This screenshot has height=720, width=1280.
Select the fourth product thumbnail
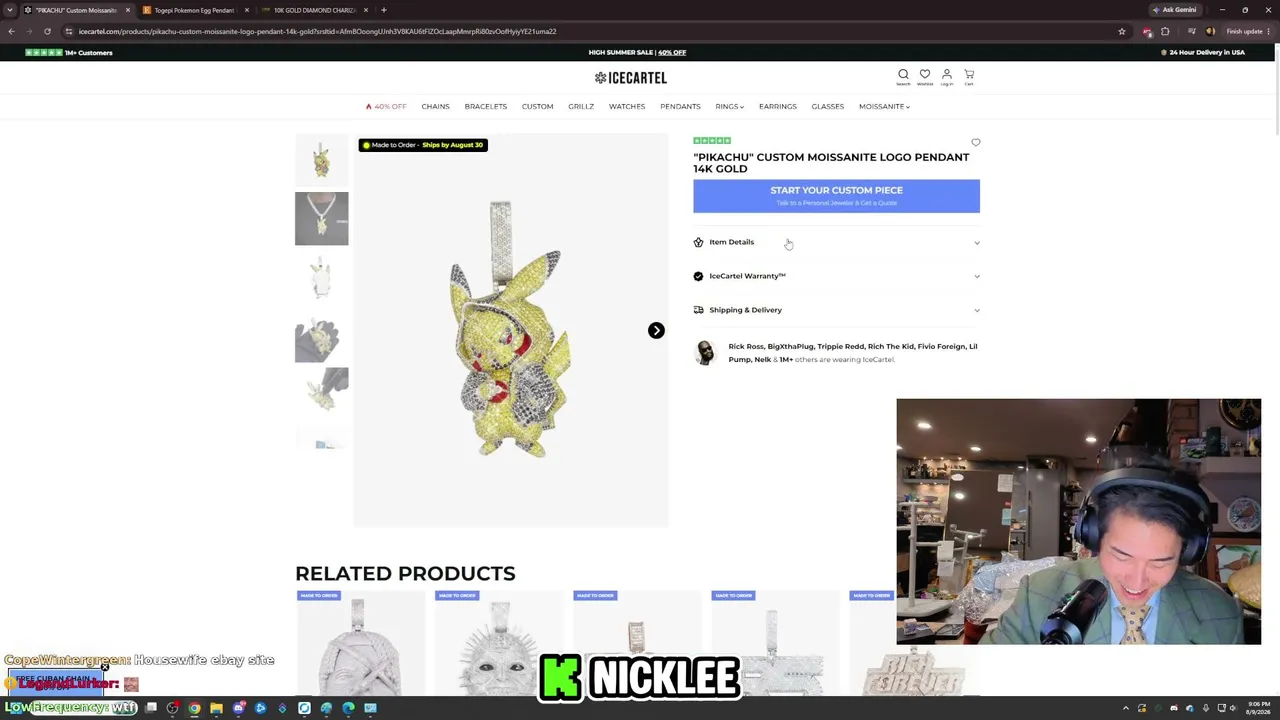coord(321,336)
